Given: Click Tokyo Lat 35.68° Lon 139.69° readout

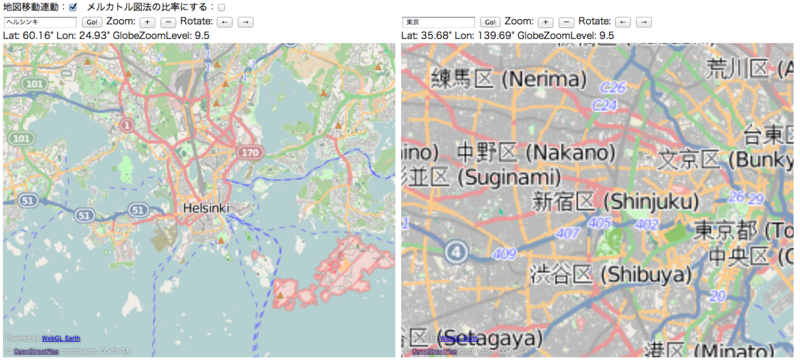Looking at the screenshot, I should coord(508,35).
